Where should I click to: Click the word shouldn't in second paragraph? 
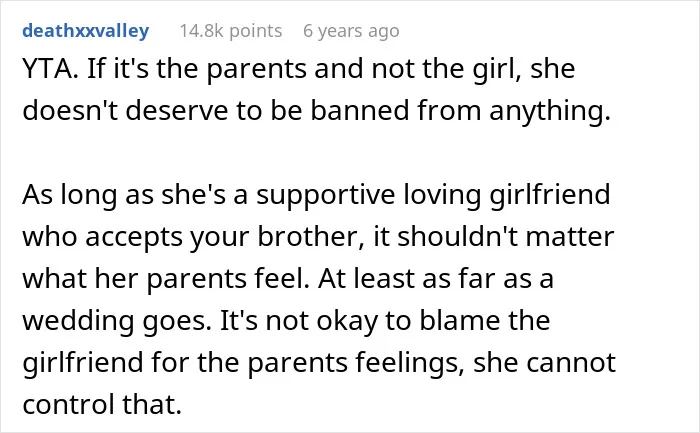[458, 236]
